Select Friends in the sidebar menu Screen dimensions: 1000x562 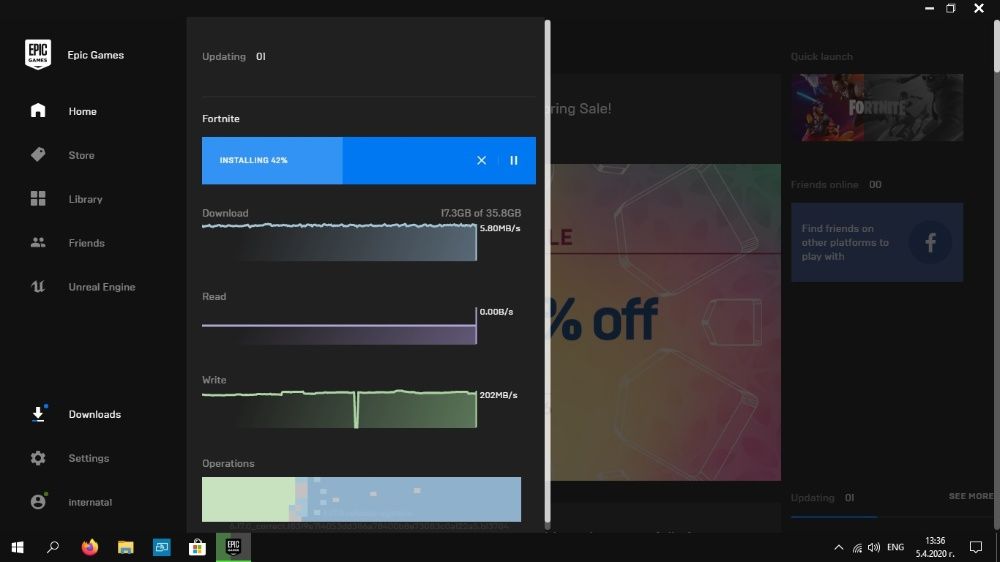pos(86,243)
